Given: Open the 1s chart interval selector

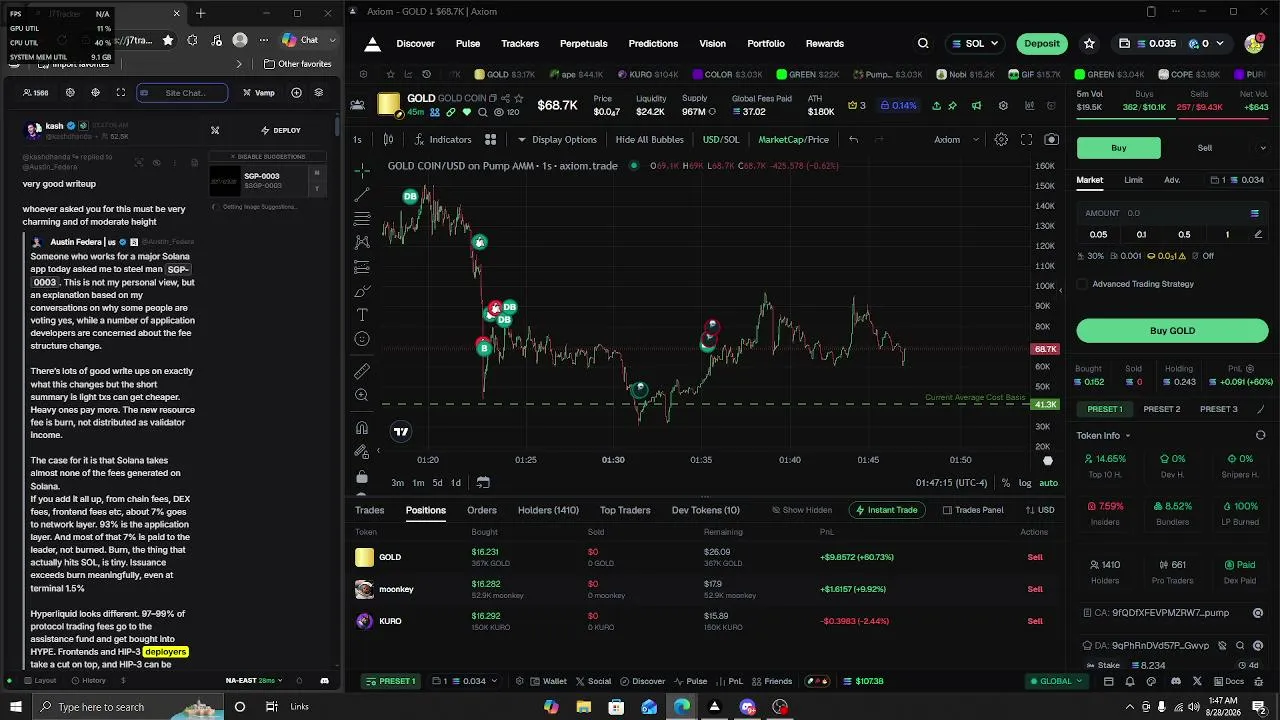Looking at the screenshot, I should click(x=357, y=140).
